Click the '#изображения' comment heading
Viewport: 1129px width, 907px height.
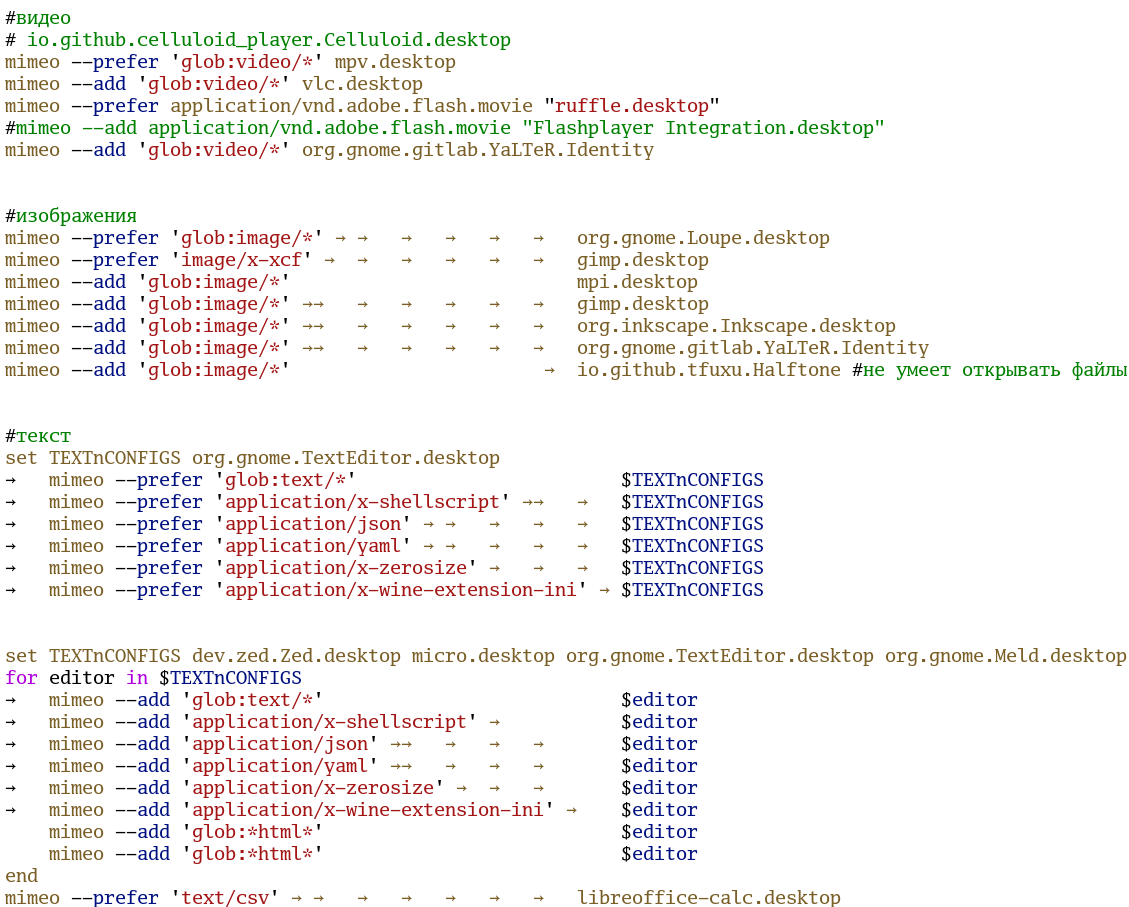point(71,216)
